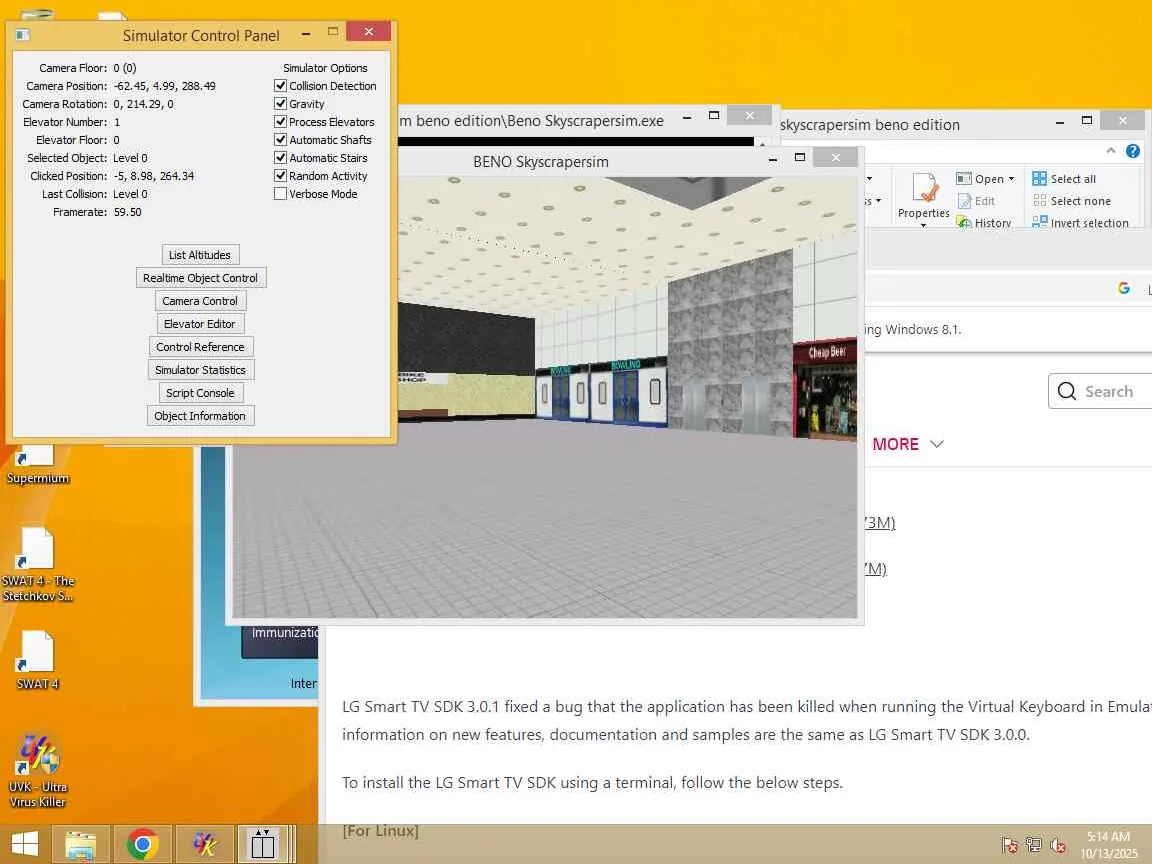Viewport: 1152px width, 864px height.
Task: Click UVK icon in the taskbar
Action: pos(205,844)
